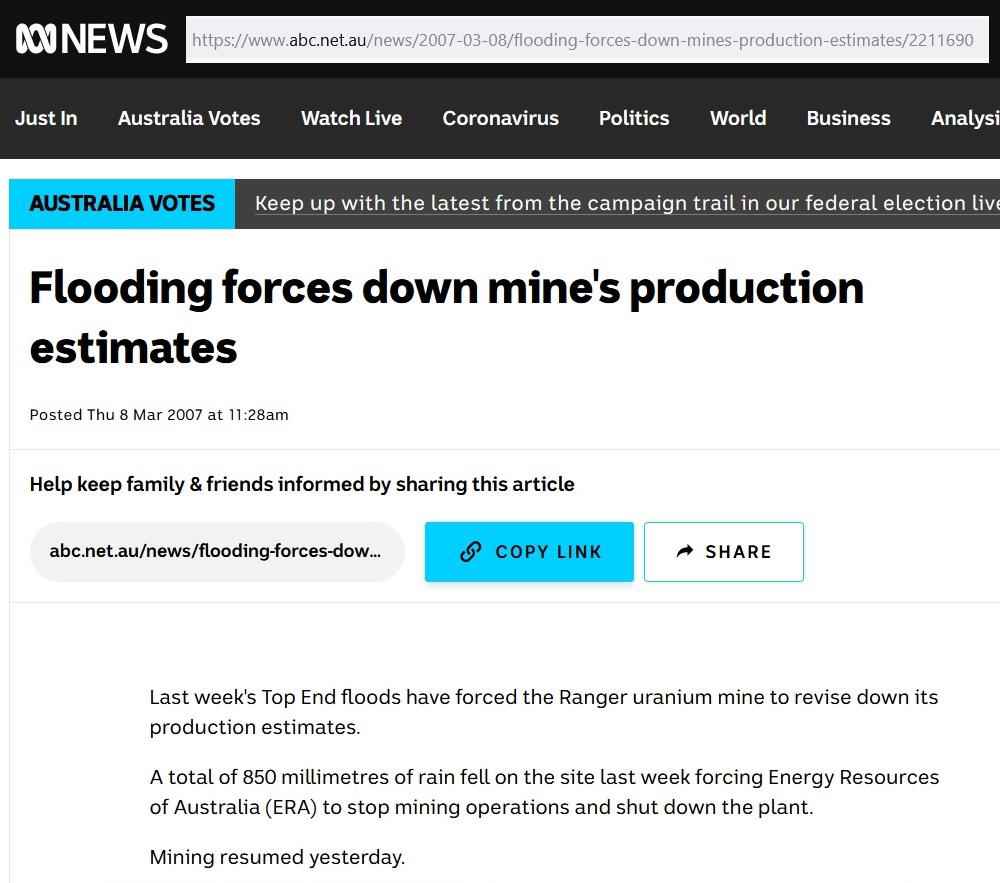Click the share arrow icon

coord(685,551)
